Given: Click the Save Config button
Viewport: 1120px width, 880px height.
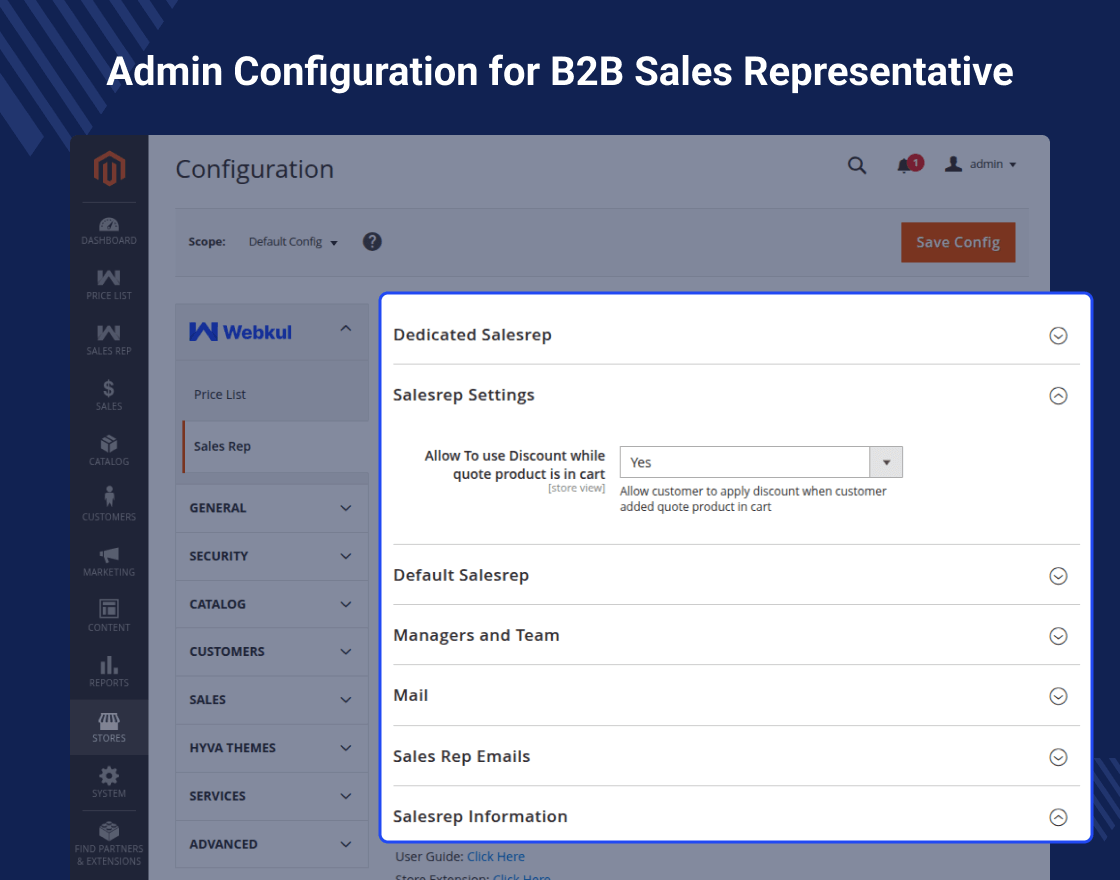Looking at the screenshot, I should (x=958, y=242).
